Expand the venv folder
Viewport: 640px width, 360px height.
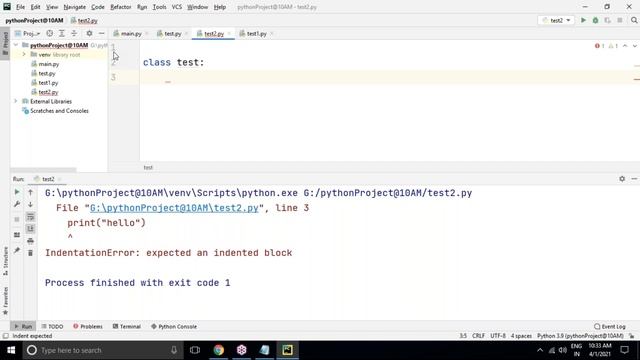(x=24, y=54)
